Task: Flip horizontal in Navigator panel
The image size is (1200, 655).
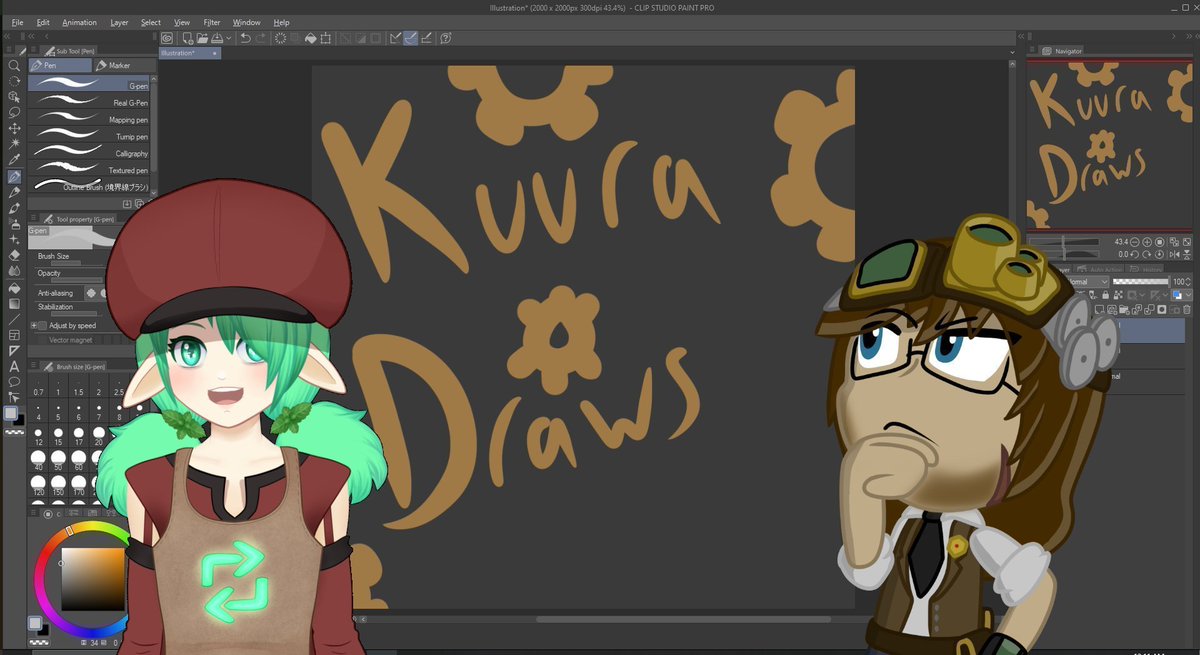Action: (x=1174, y=254)
